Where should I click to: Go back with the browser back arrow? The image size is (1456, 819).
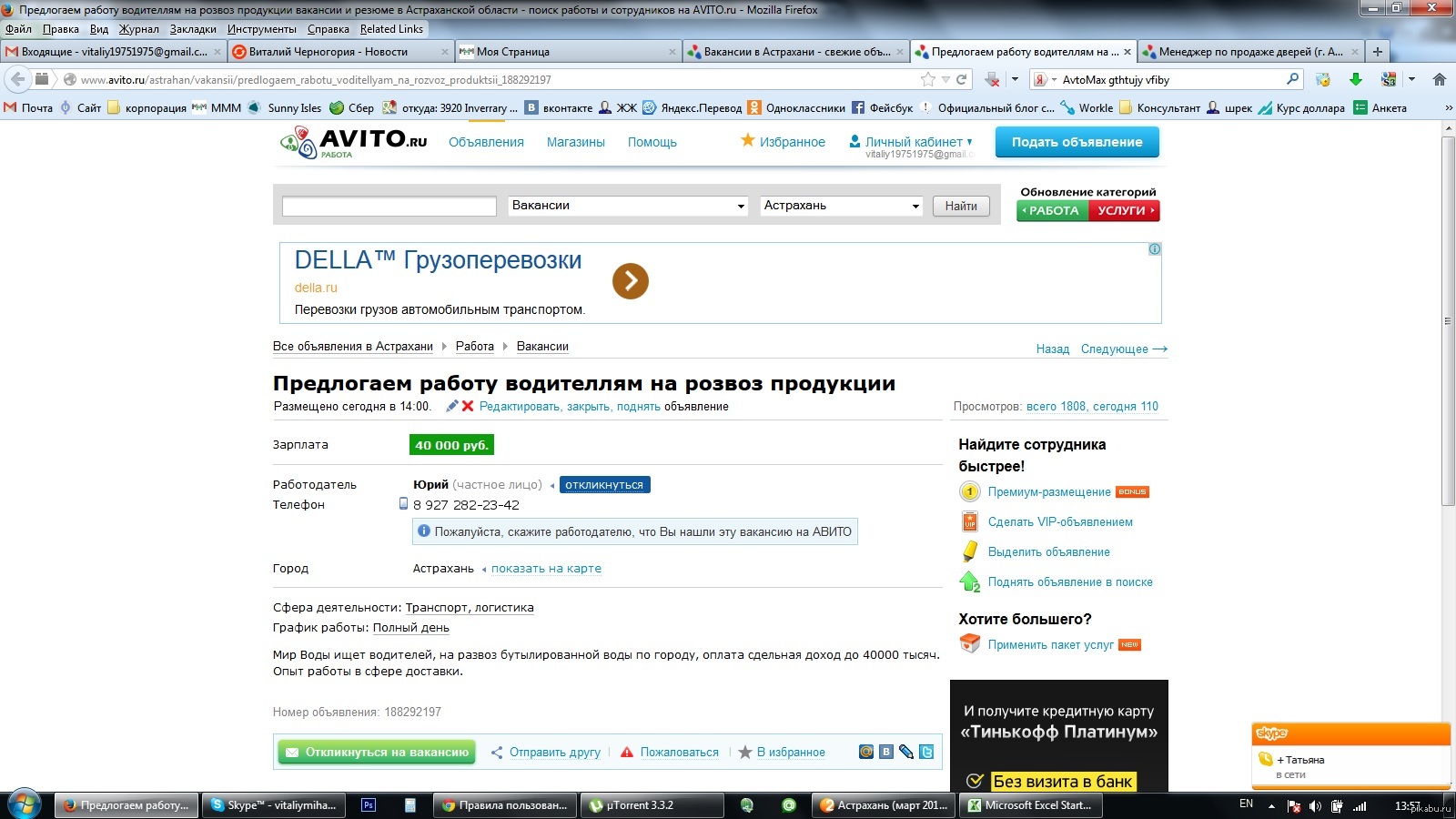(x=18, y=79)
